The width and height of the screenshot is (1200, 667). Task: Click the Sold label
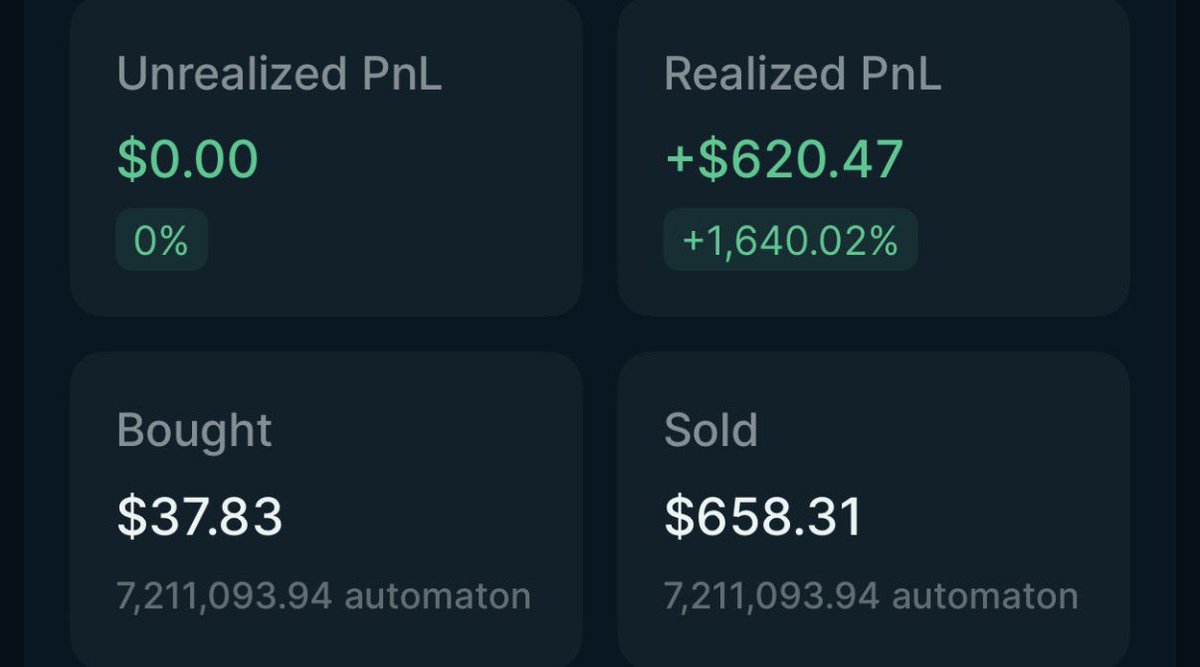pos(711,431)
